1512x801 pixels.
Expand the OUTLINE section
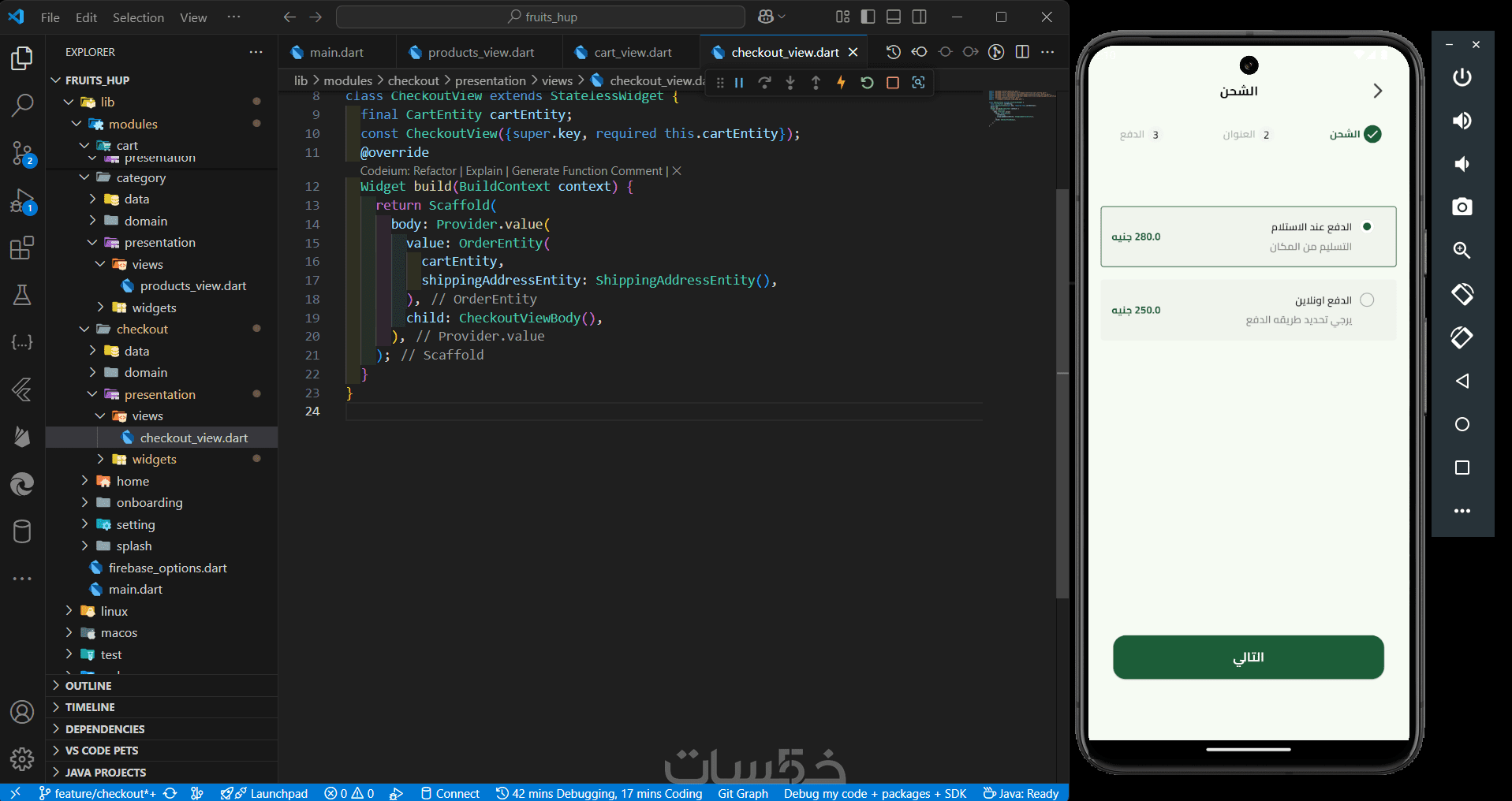coord(88,686)
